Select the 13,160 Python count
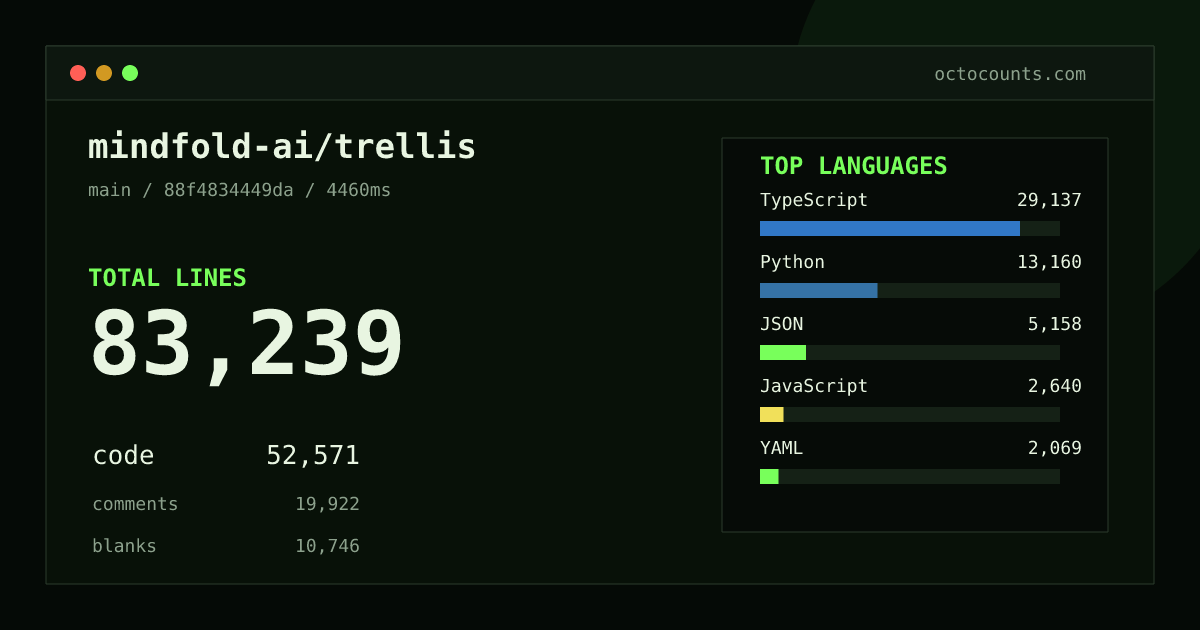The width and height of the screenshot is (1200, 630). [1049, 262]
